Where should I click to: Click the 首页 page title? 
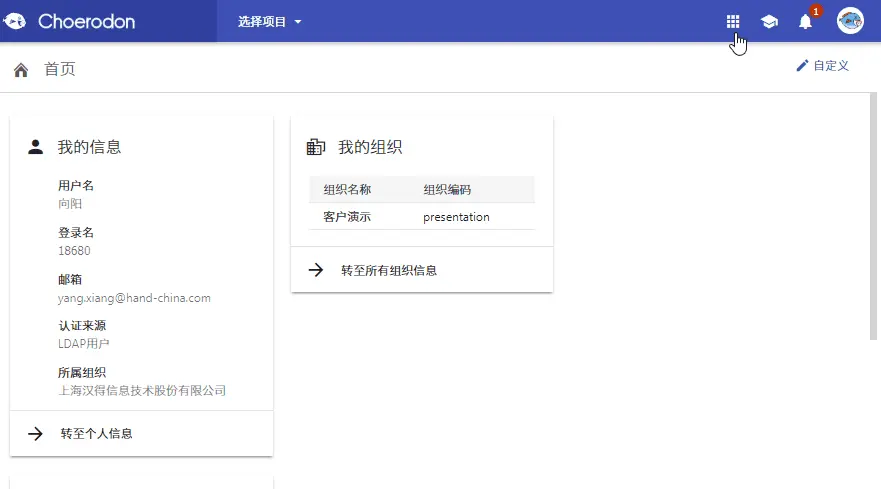[x=60, y=69]
